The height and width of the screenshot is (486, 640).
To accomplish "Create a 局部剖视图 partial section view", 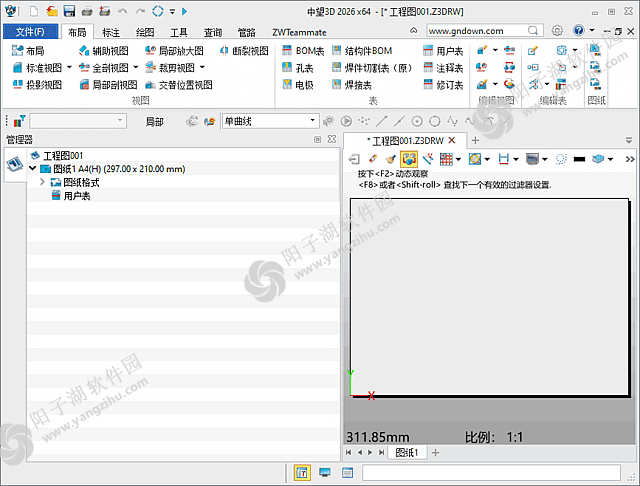I will 108,84.
